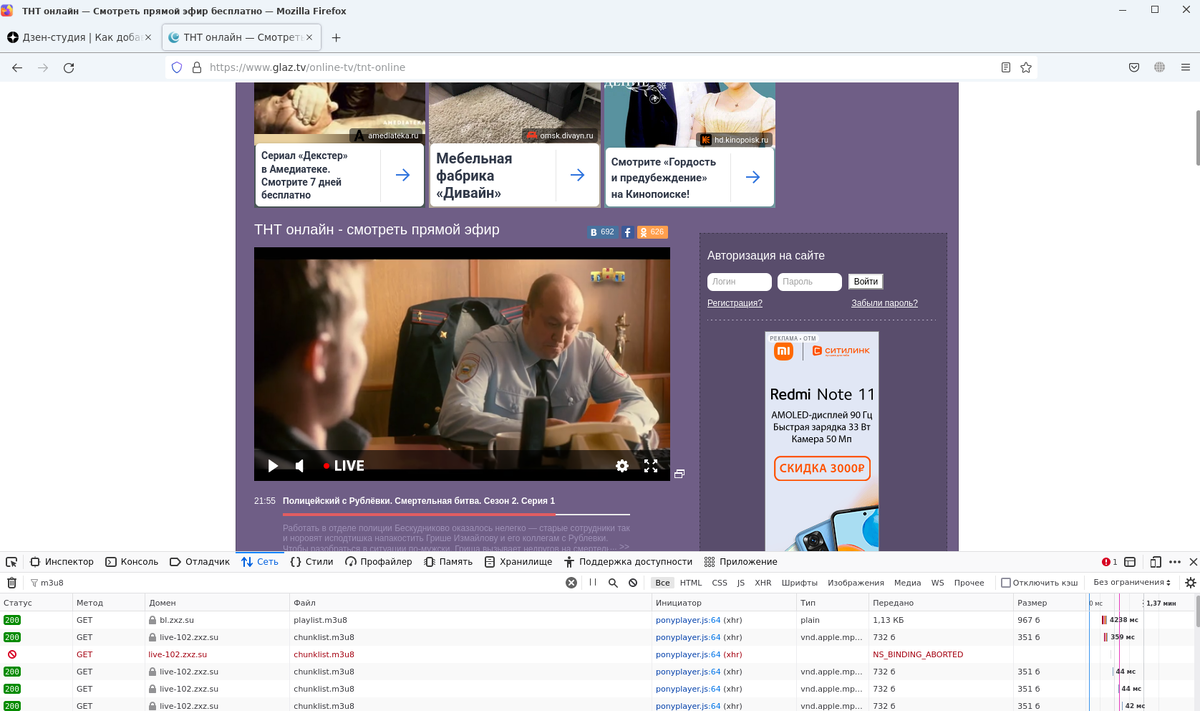Clear network log with trash icon
Image resolution: width=1200 pixels, height=711 pixels.
coord(12,582)
